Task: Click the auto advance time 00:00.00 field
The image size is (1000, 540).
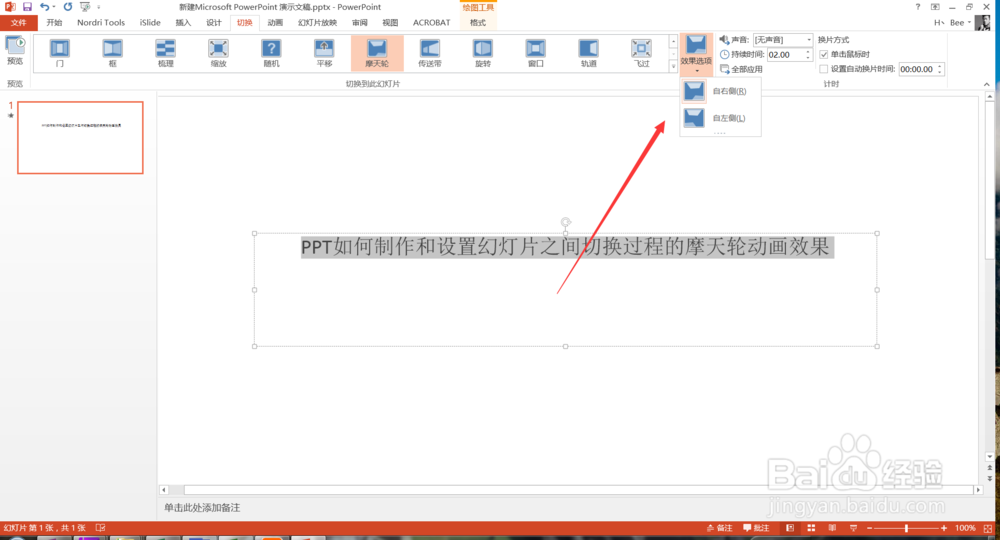Action: click(x=917, y=69)
